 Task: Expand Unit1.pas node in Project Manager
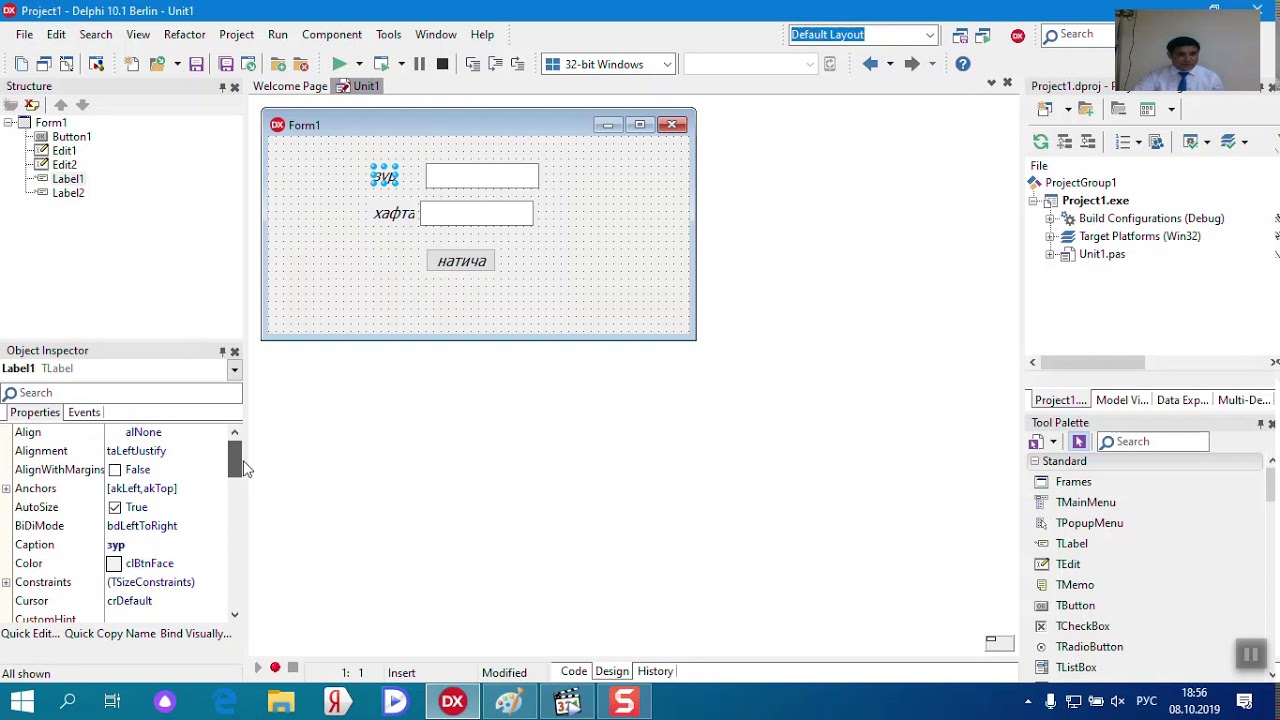point(1050,255)
